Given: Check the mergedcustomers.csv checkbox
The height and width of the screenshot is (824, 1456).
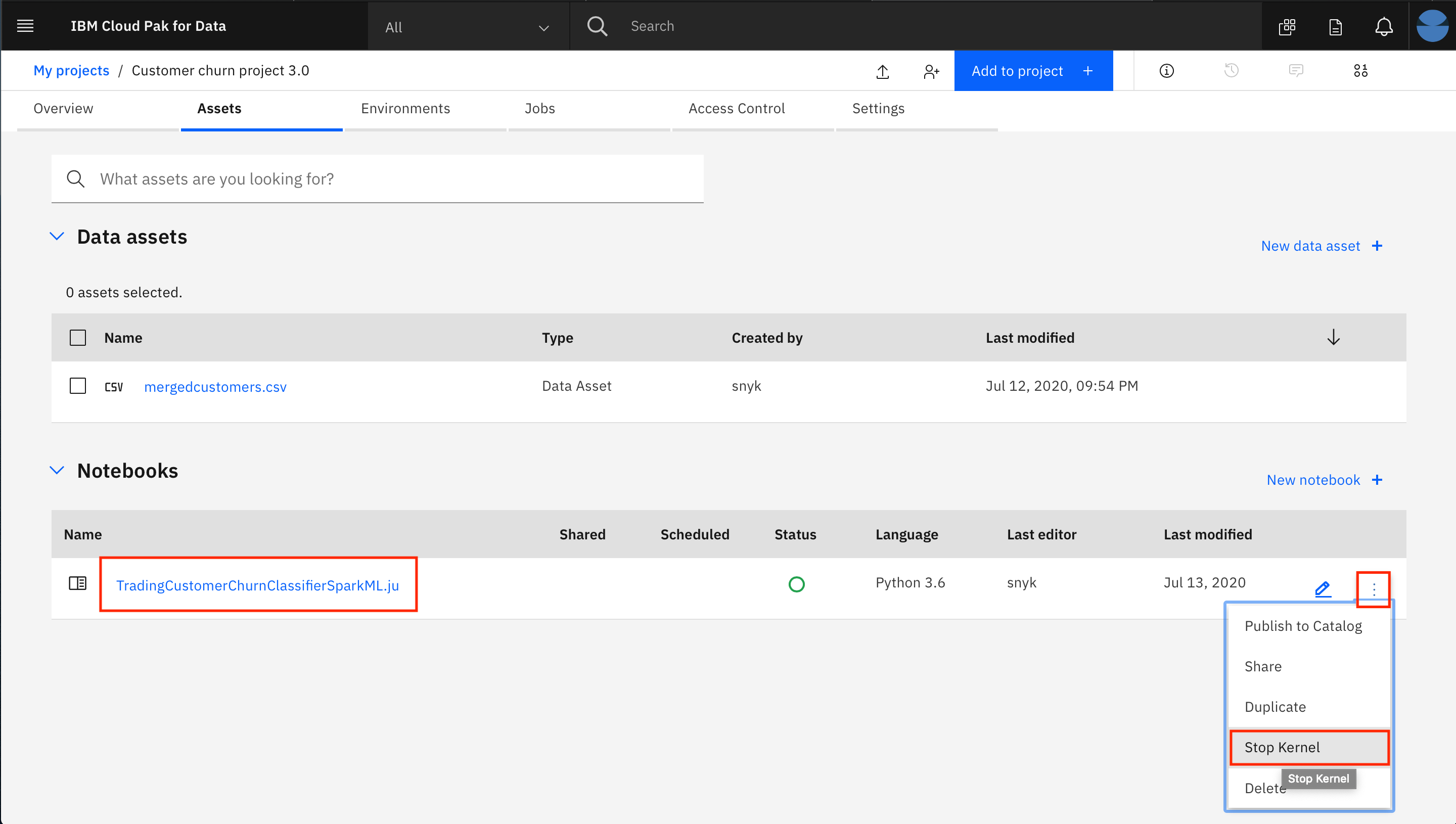Looking at the screenshot, I should pos(78,386).
